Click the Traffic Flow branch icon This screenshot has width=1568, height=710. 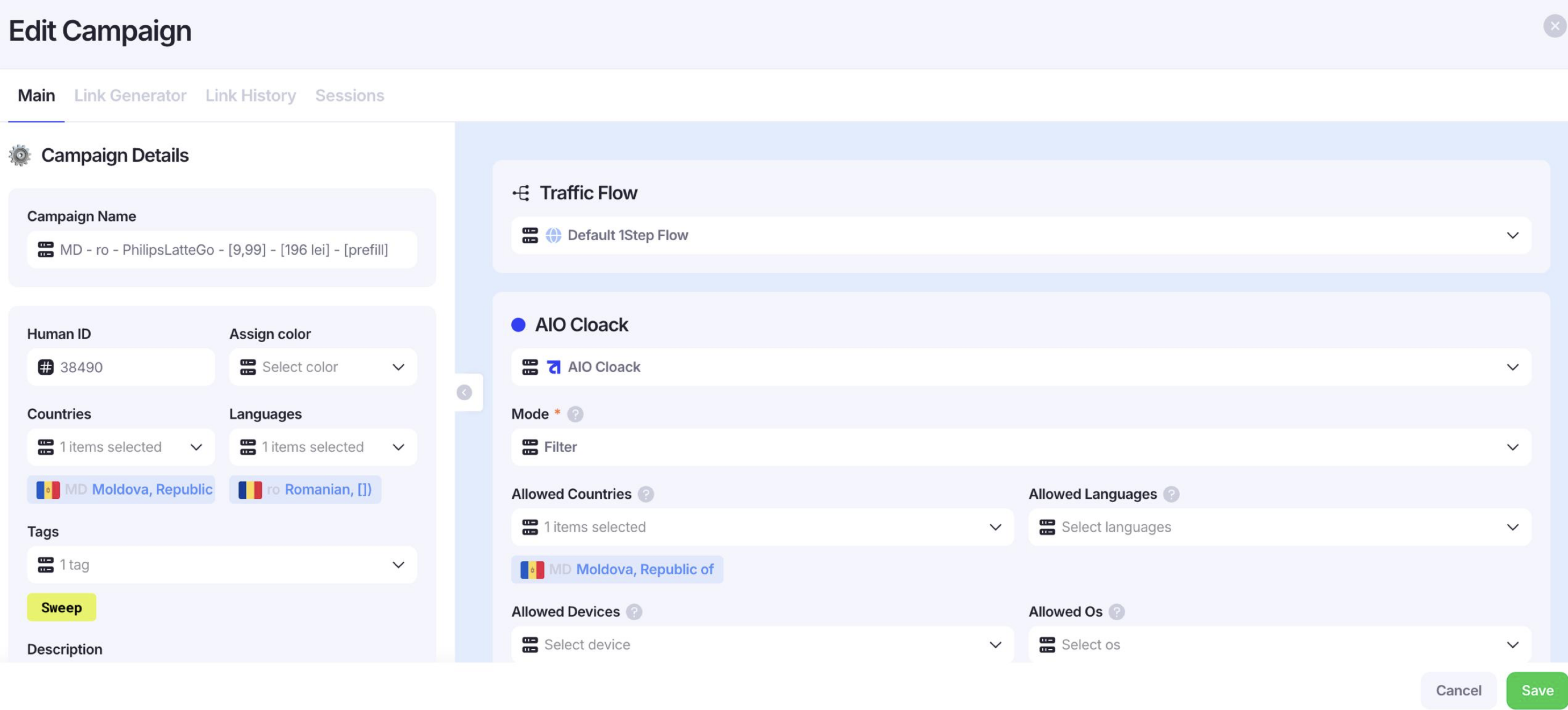[x=521, y=193]
